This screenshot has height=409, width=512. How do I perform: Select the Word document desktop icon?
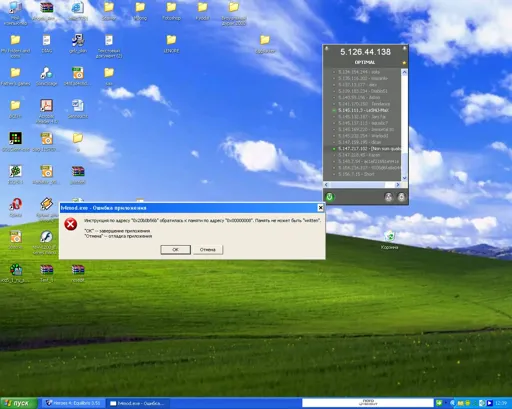78,109
